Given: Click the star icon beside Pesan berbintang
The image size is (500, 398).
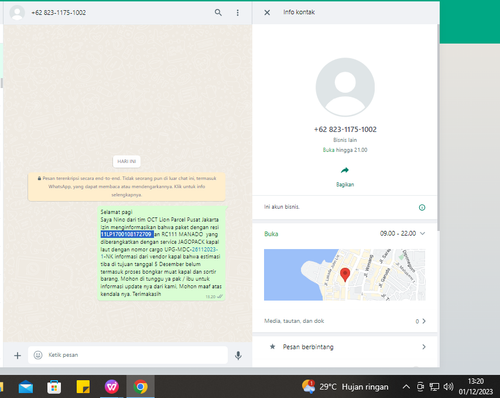Looking at the screenshot, I should pos(272,347).
